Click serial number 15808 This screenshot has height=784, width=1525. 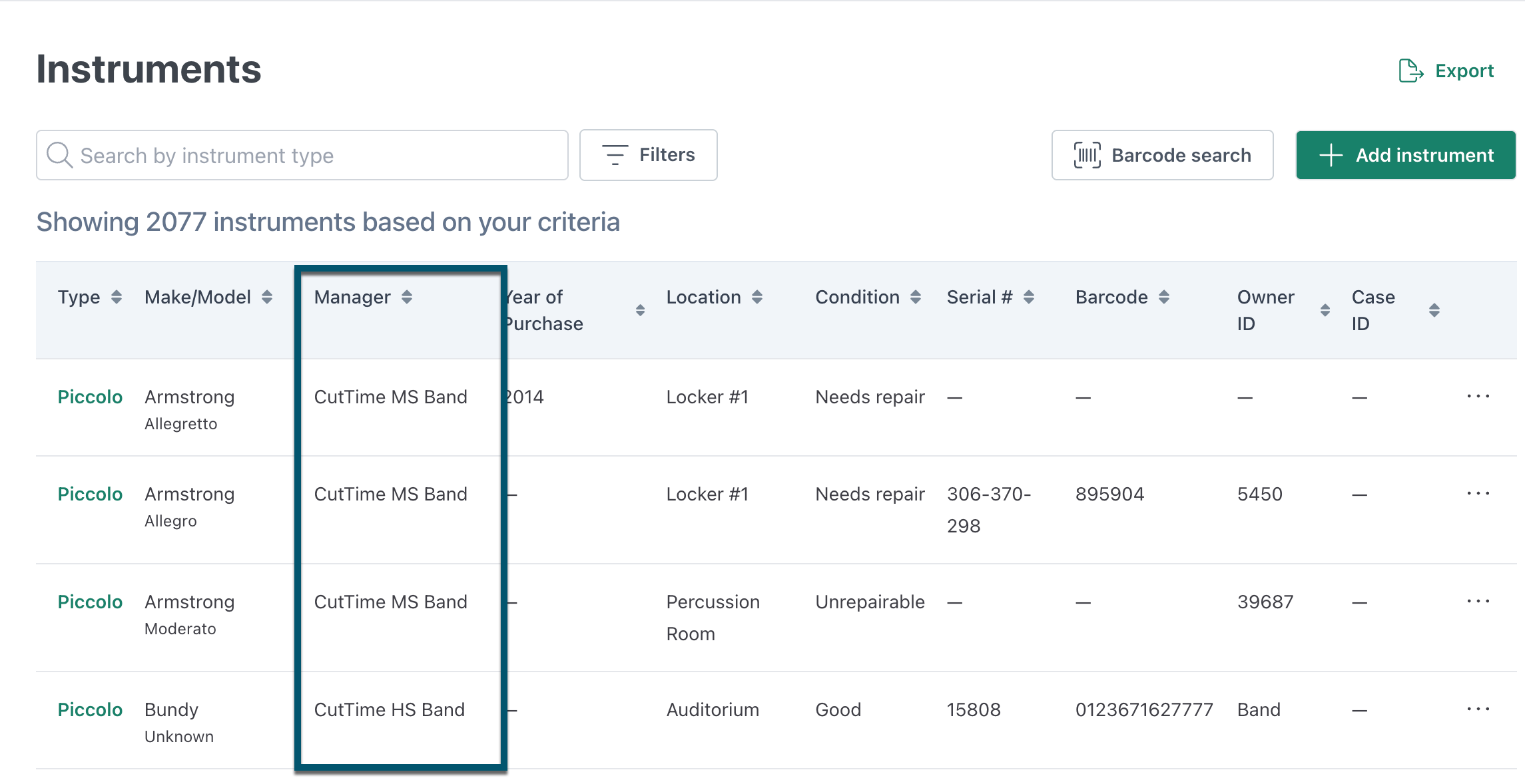point(974,709)
